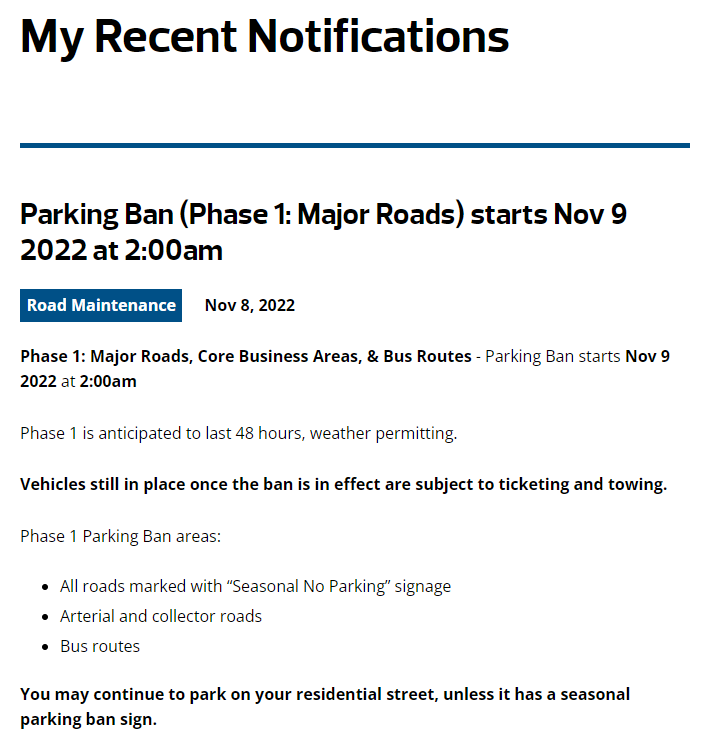Click the 'Arterial and collector roads' list item

tap(161, 616)
